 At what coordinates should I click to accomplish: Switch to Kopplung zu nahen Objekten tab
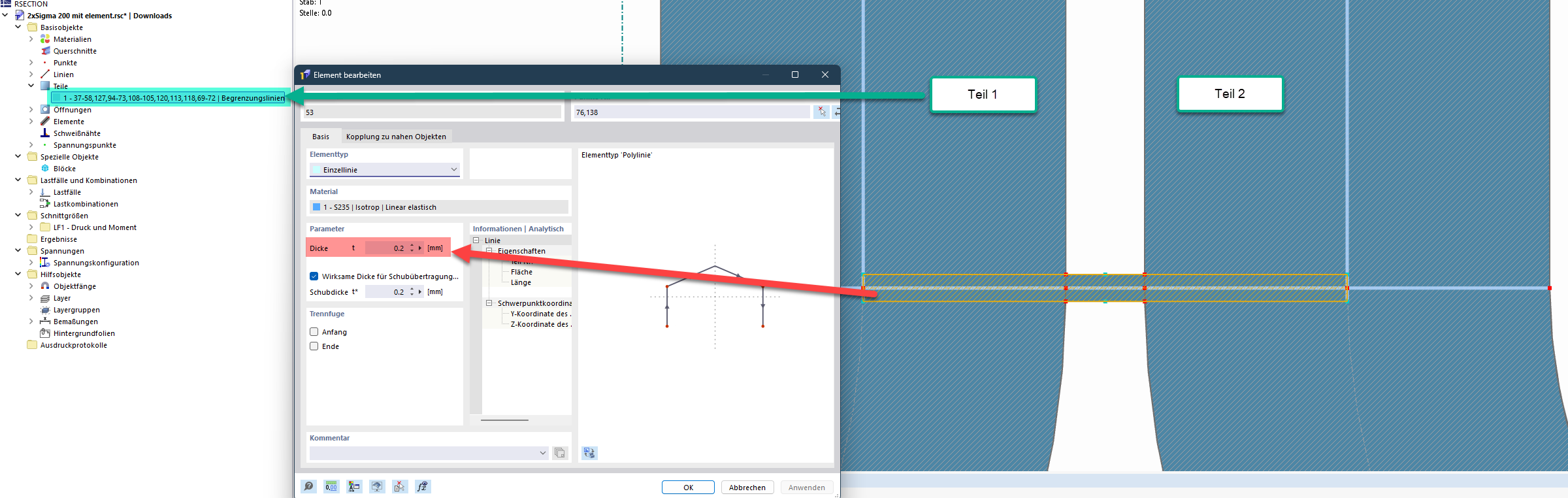396,137
